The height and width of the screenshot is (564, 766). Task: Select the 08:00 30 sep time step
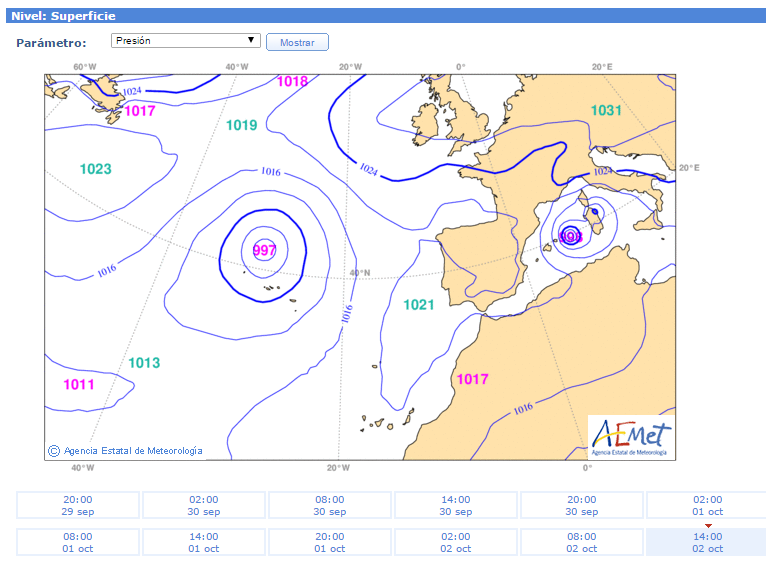330,505
